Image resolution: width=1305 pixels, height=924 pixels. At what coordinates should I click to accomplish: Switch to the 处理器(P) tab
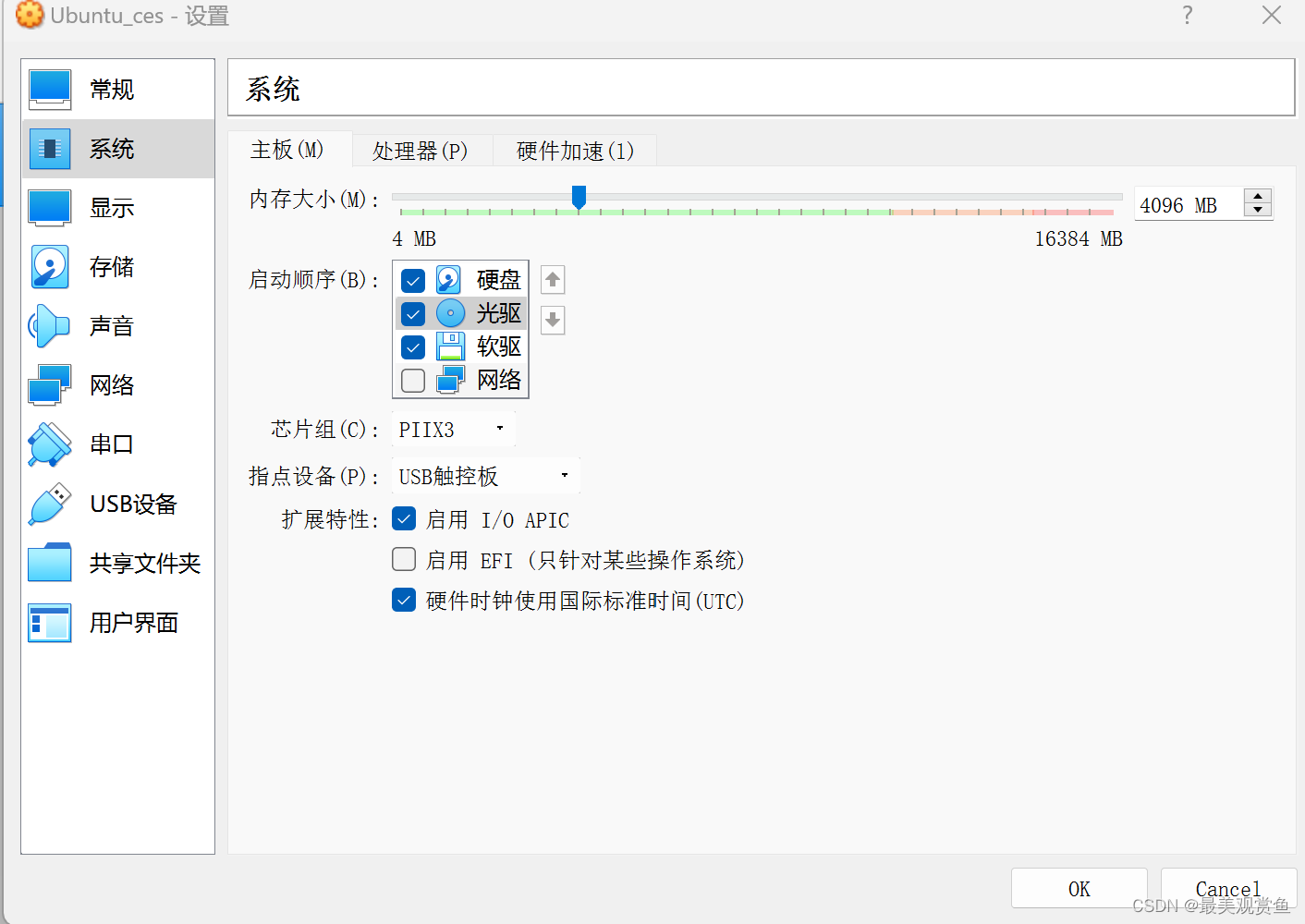click(421, 151)
